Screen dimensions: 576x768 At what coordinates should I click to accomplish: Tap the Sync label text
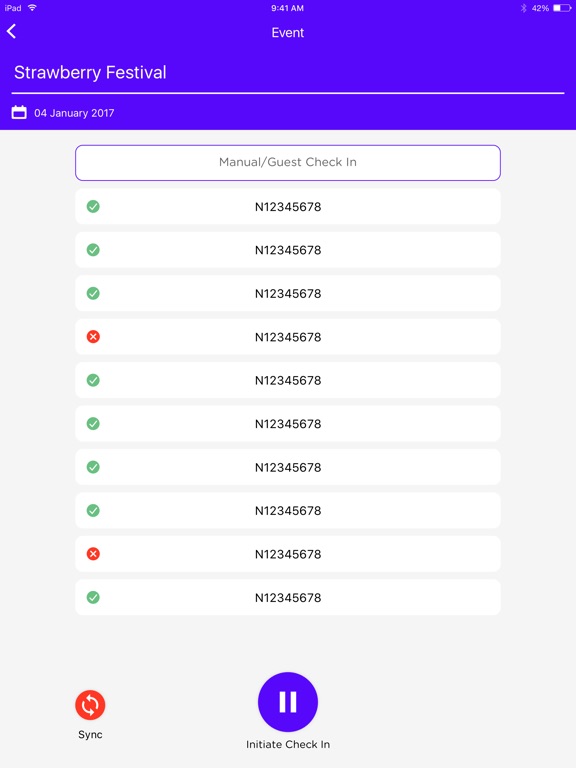click(x=90, y=735)
